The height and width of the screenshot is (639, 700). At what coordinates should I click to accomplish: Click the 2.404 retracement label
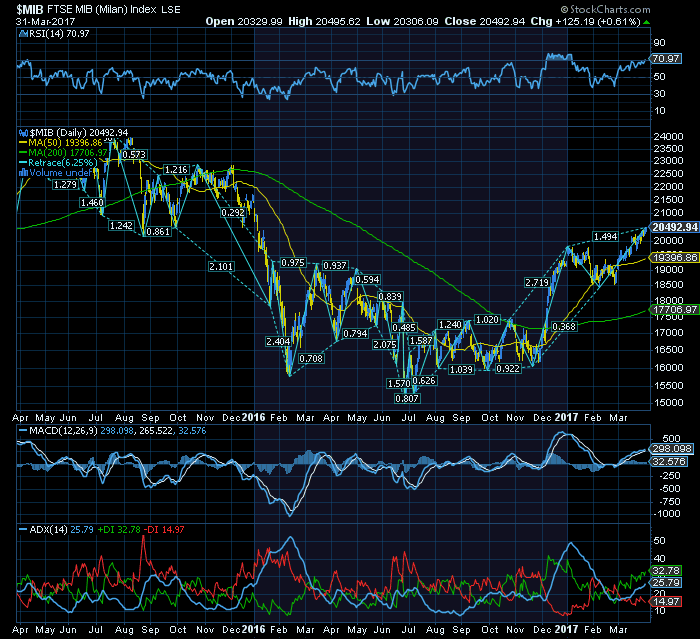(278, 342)
